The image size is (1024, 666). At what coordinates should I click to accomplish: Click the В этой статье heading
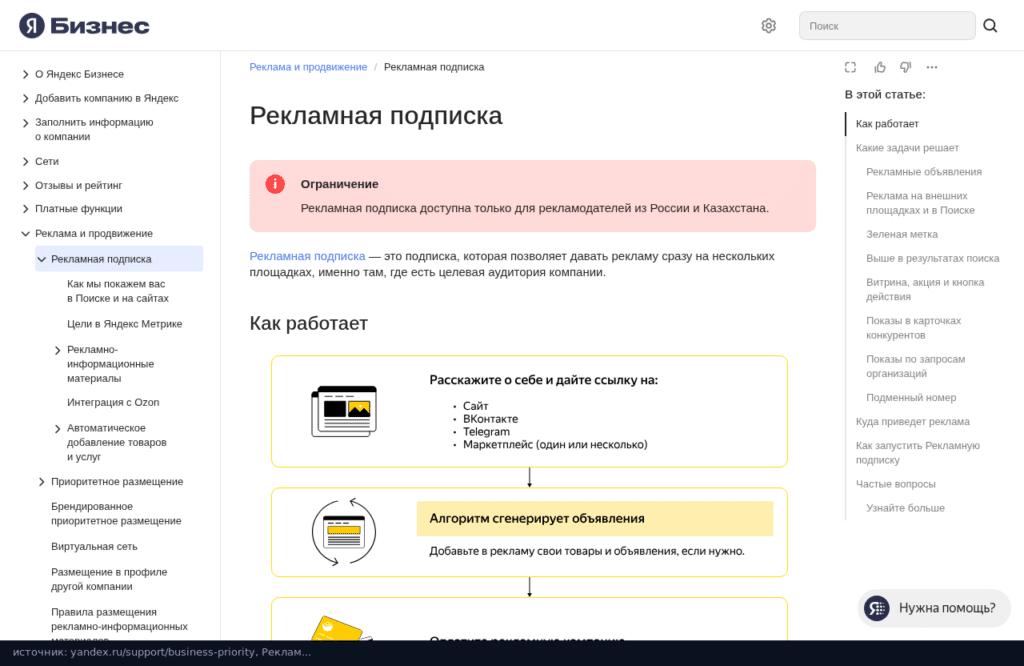(x=885, y=95)
